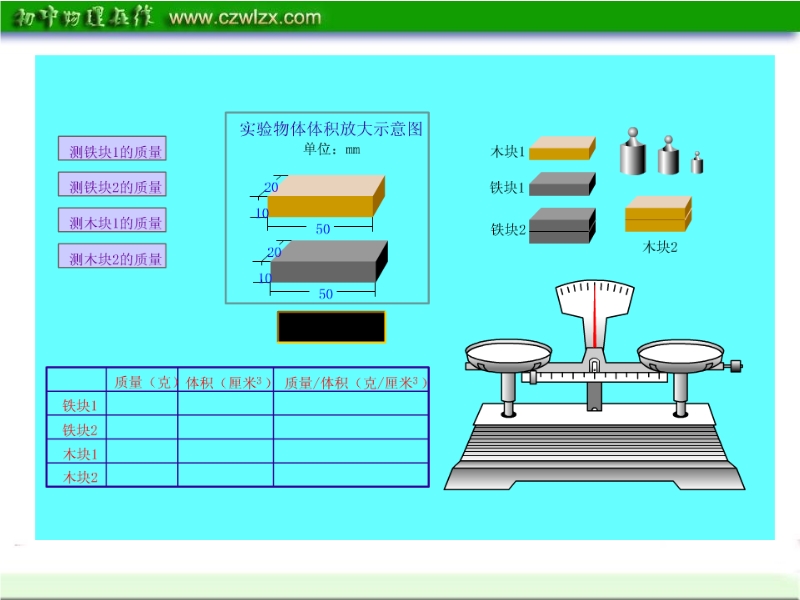Viewport: 800px width, 600px height.
Task: Click the 铁块2 volume table cell
Action: click(226, 428)
